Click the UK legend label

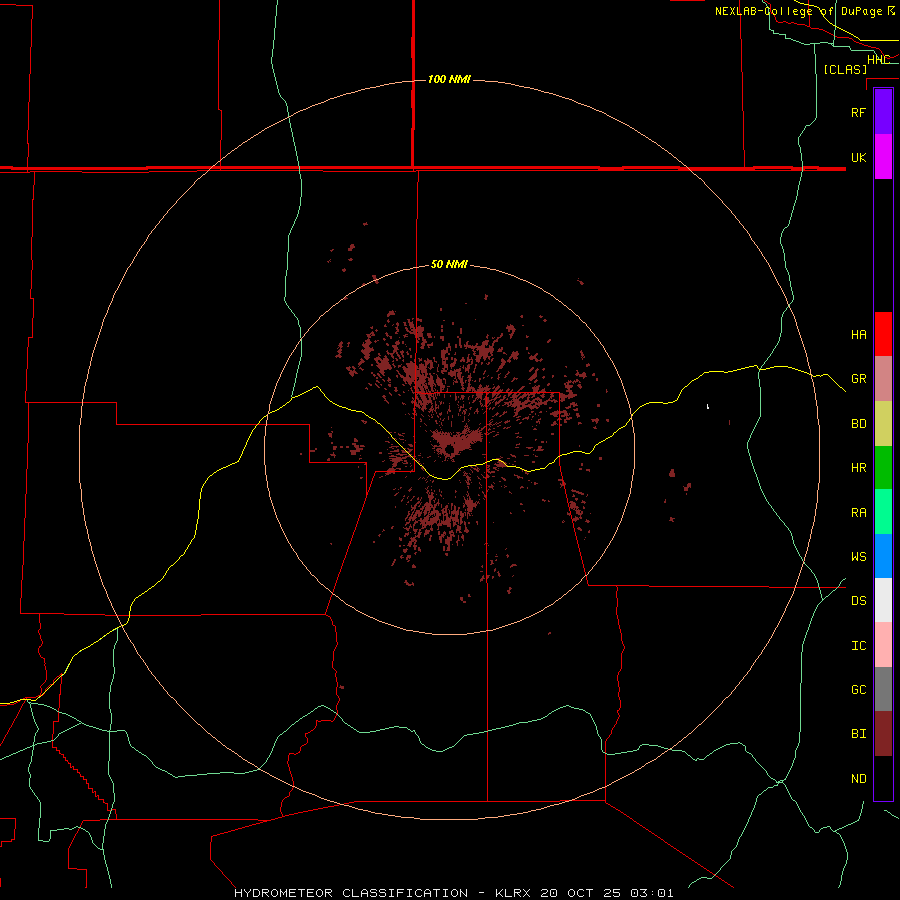point(858,157)
